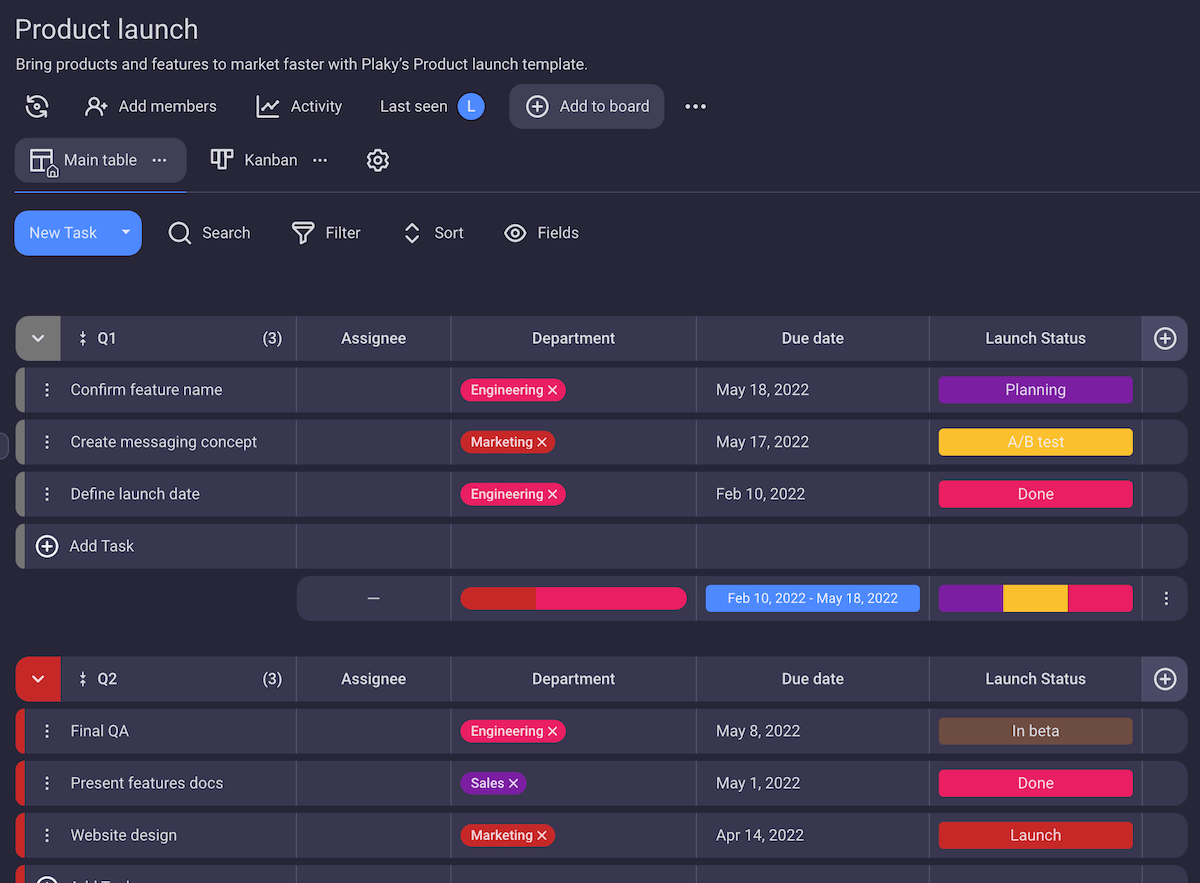Remove Engineering tag from Confirm feature name
This screenshot has width=1200, height=883.
(x=552, y=391)
